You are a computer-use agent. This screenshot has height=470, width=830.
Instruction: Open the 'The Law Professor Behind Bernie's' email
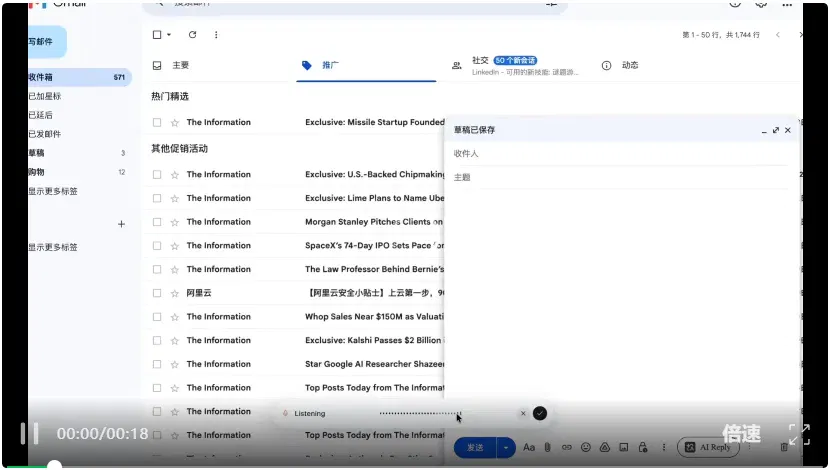(374, 269)
